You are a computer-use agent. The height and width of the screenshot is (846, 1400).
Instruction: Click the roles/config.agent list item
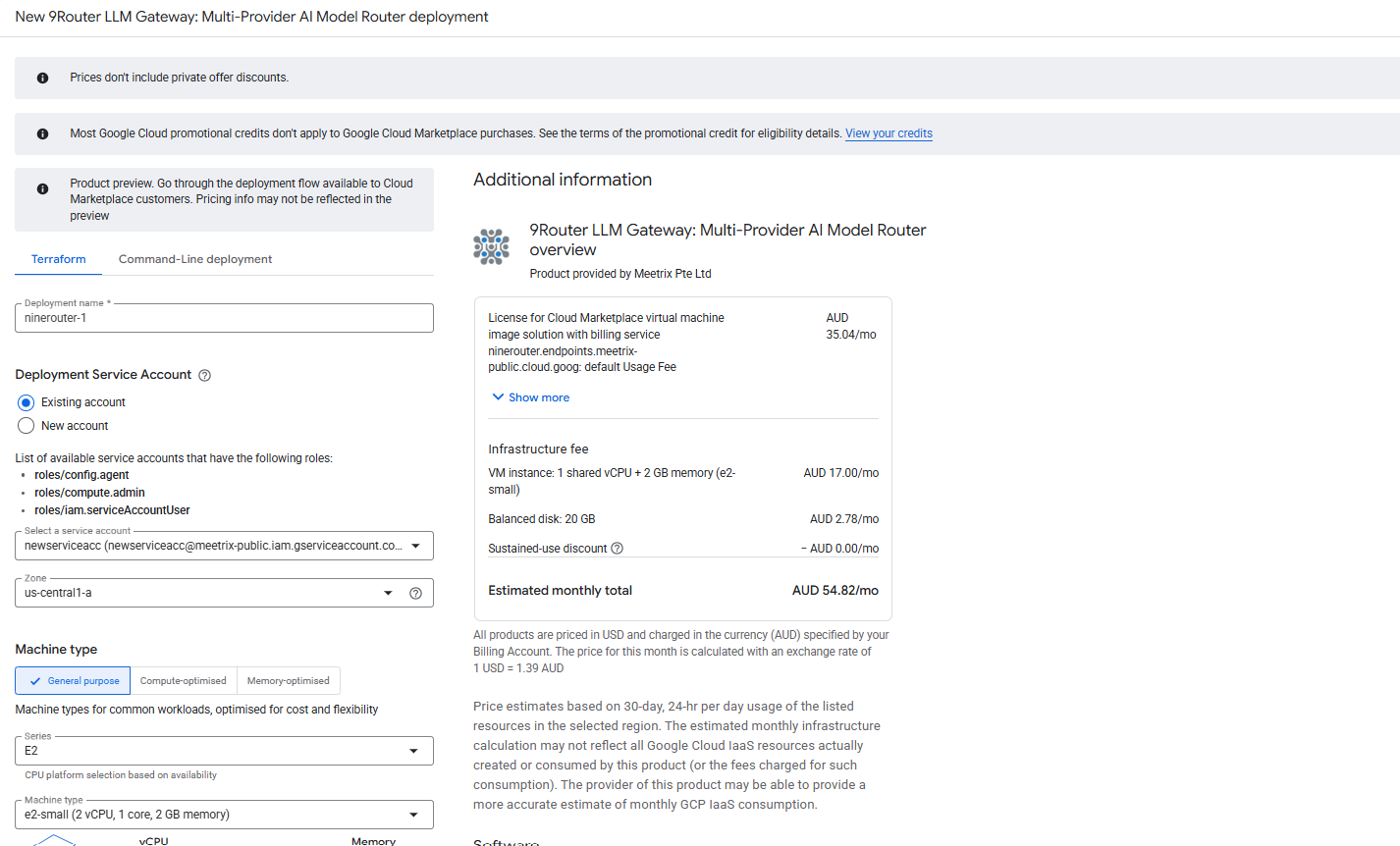(x=81, y=475)
